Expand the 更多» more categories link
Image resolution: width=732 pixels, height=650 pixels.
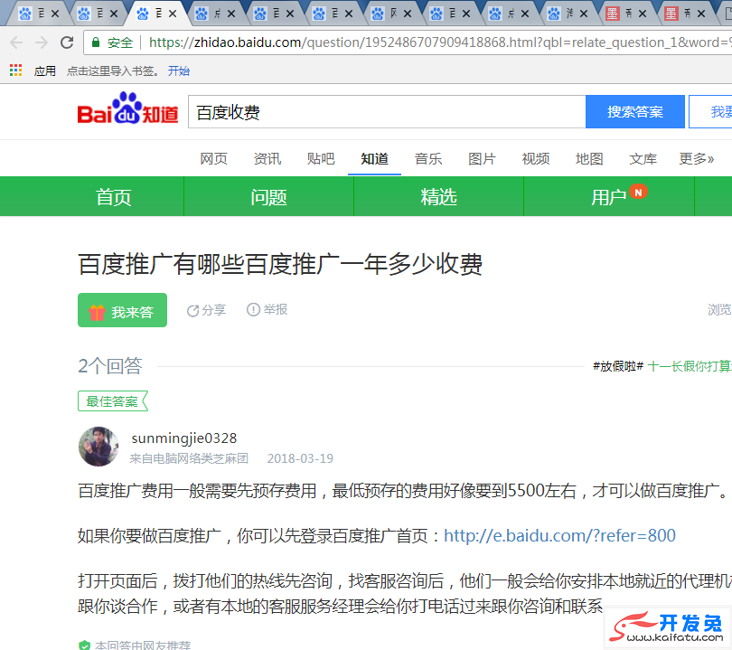(697, 159)
